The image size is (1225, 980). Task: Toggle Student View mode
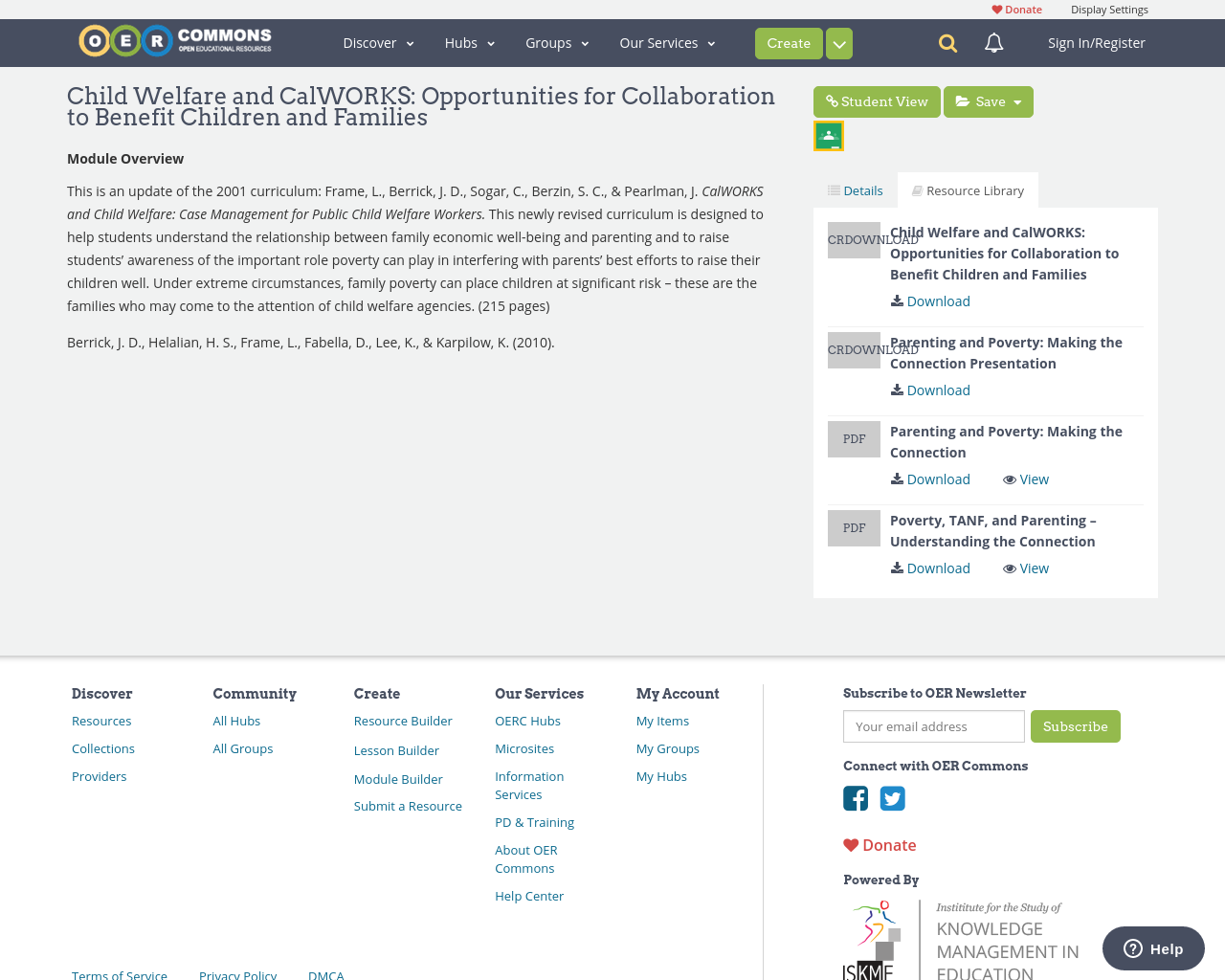click(x=877, y=101)
